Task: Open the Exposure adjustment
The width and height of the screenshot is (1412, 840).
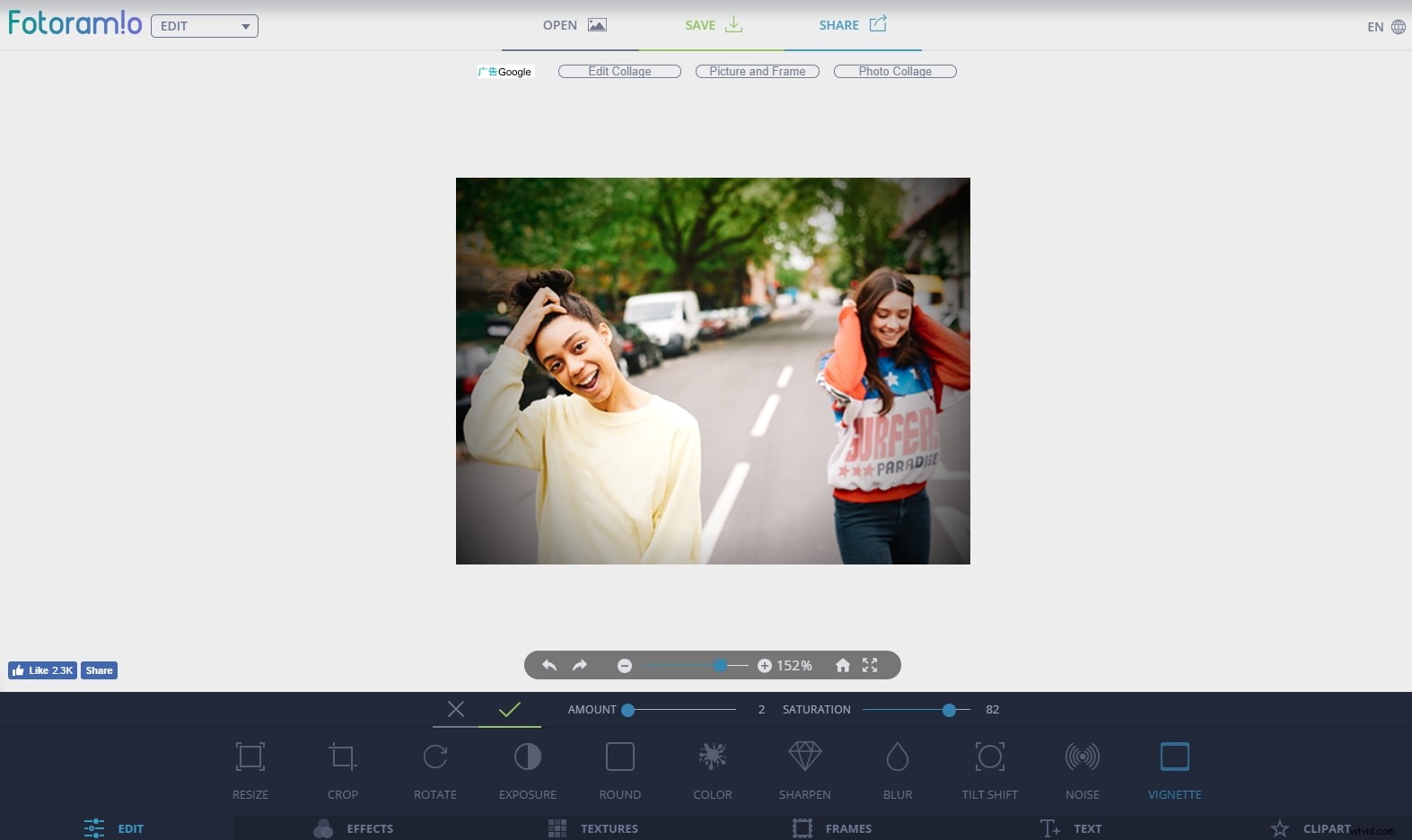Action: coord(528,769)
